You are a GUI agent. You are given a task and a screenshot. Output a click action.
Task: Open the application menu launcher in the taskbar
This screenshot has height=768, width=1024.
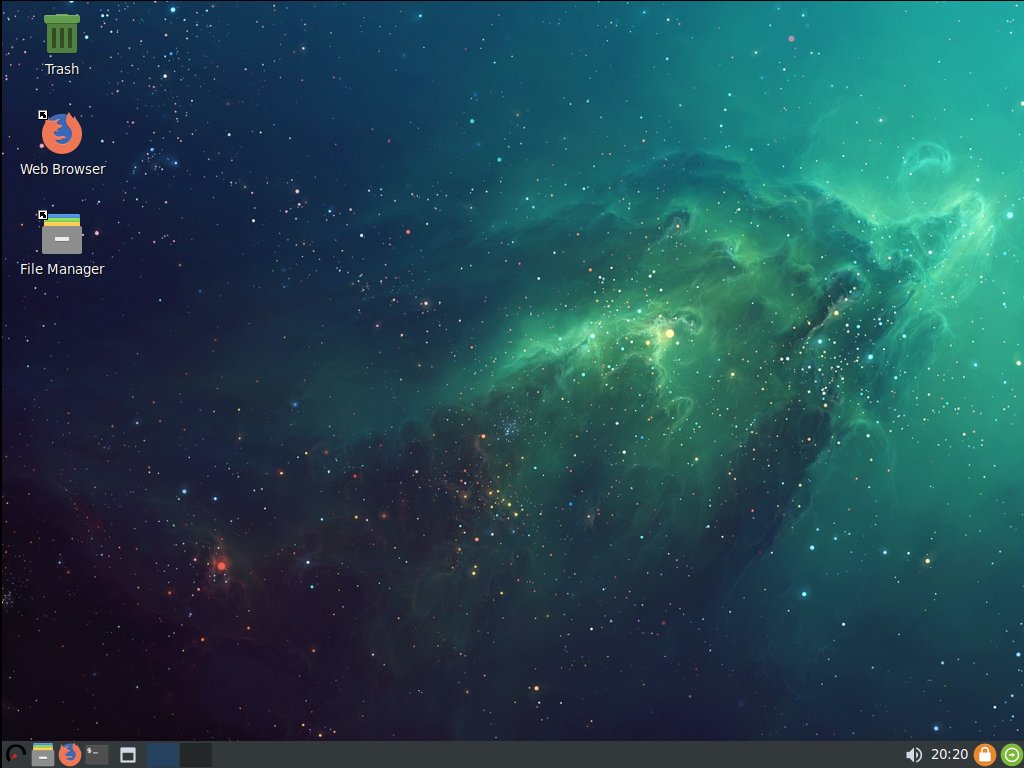pos(16,755)
